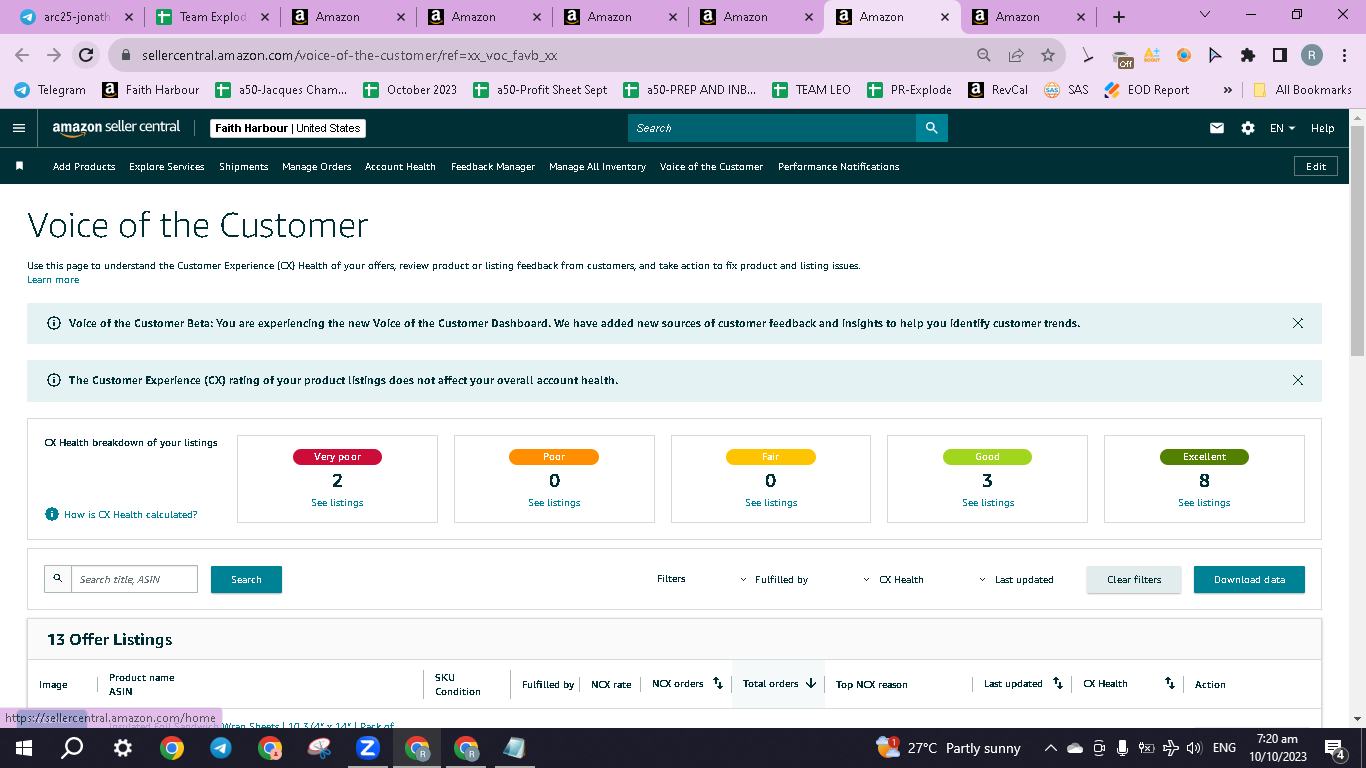Open the Snipping Tool from the taskbar
Screen dimensions: 1366x768
(x=318, y=748)
